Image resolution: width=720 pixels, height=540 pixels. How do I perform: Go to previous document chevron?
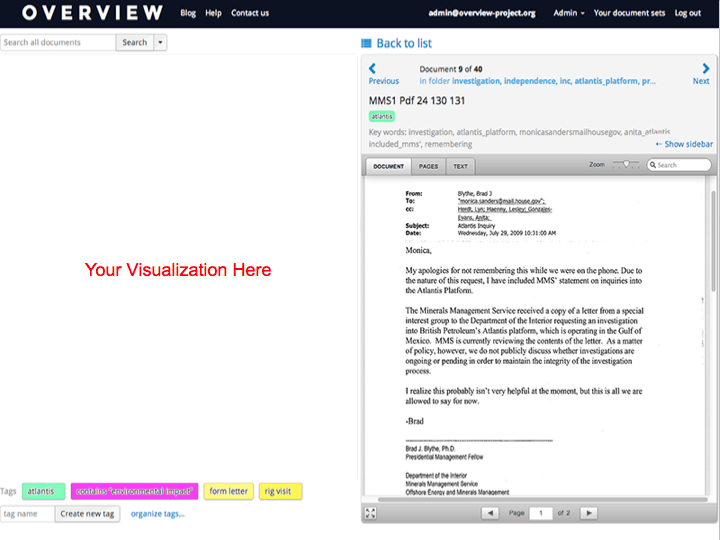tap(372, 68)
